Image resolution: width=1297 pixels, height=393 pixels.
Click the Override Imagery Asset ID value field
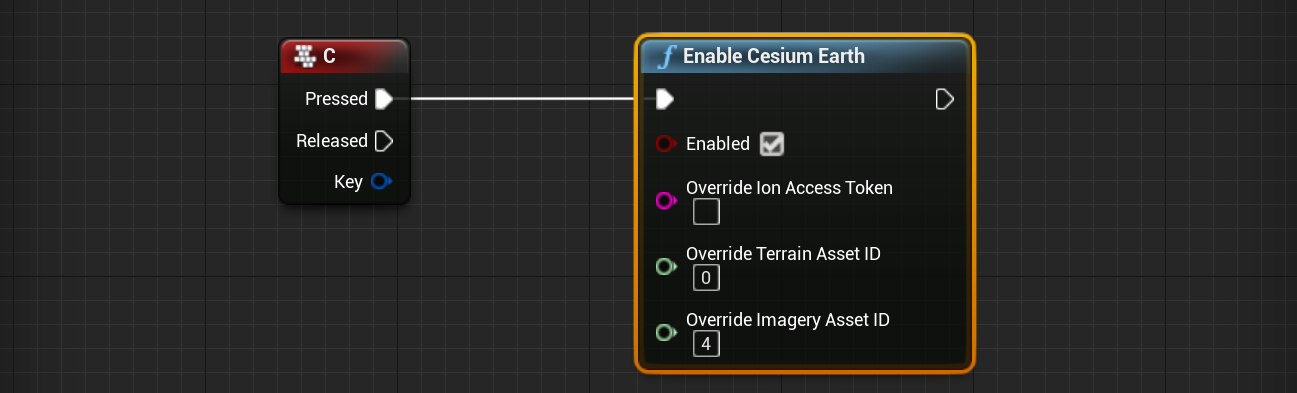tap(706, 344)
